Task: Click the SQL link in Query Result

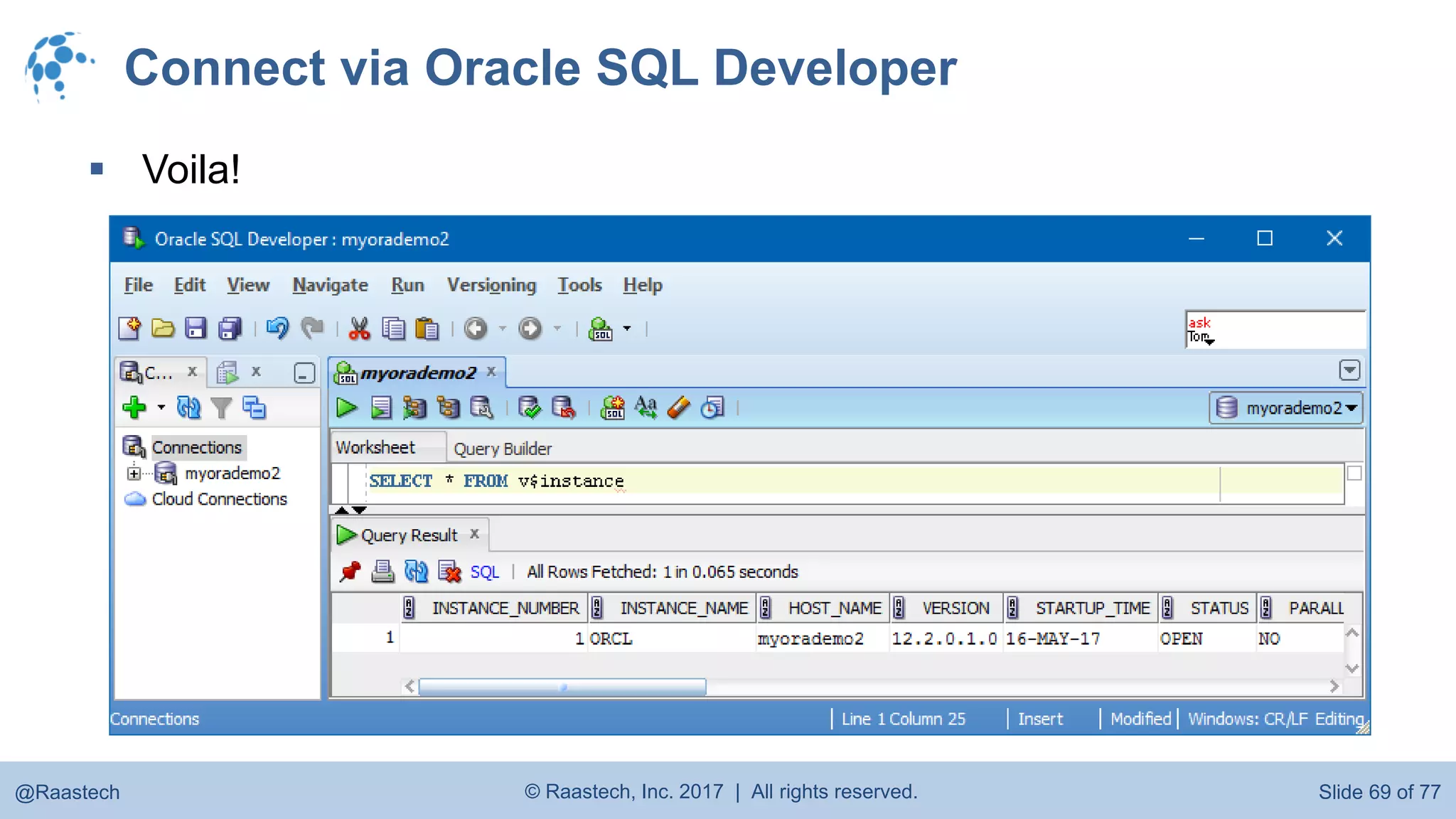Action: (x=485, y=572)
